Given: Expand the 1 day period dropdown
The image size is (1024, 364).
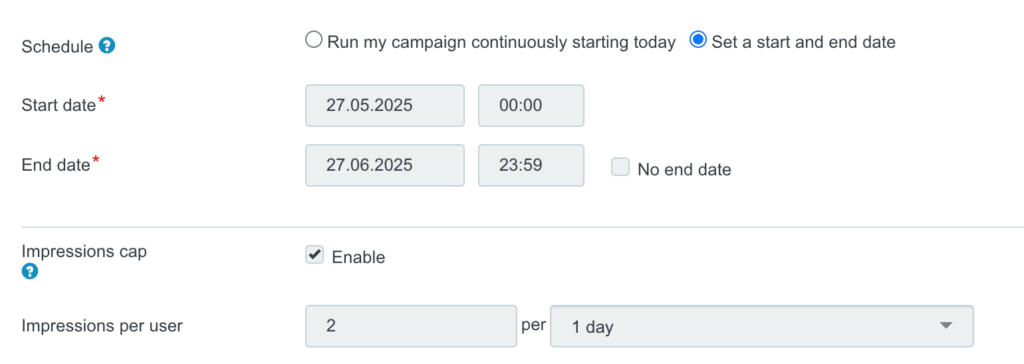Looking at the screenshot, I should tap(761, 326).
